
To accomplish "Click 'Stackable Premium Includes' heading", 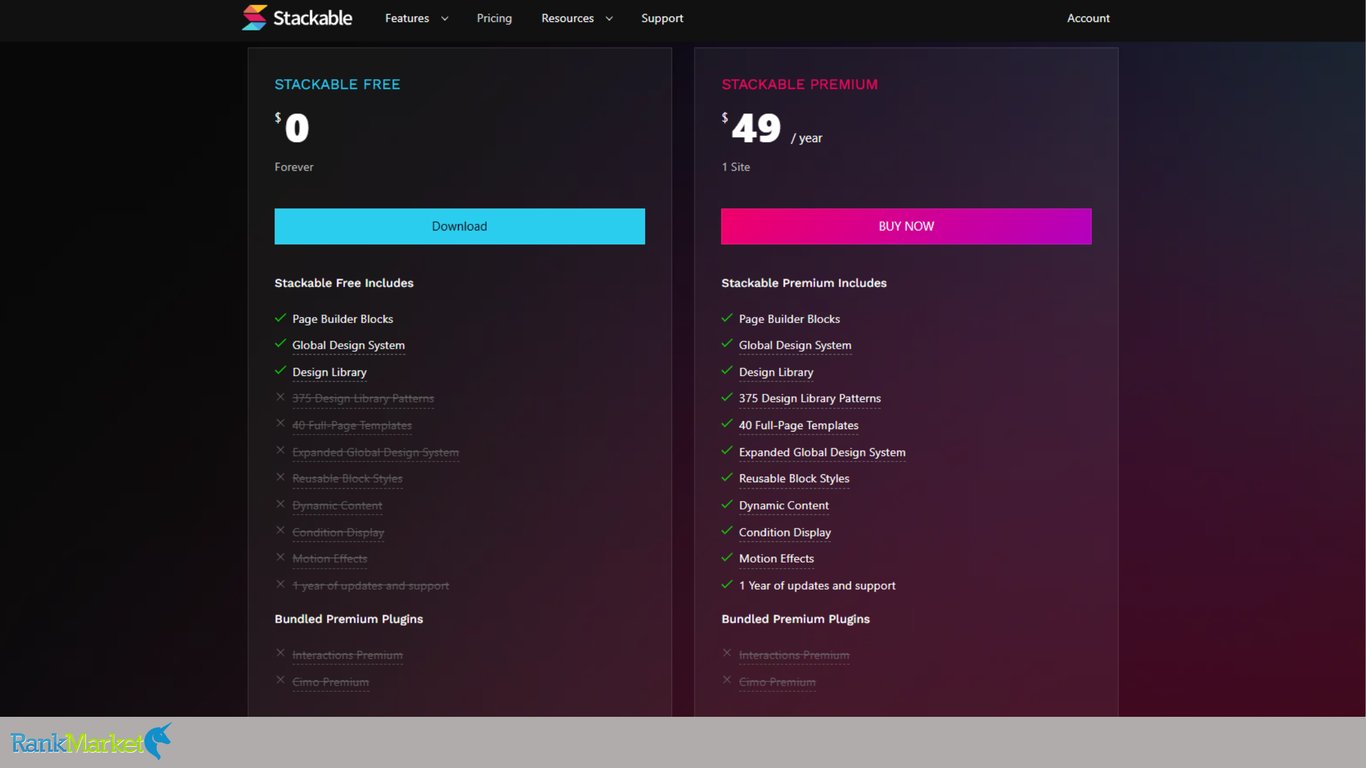I will [x=804, y=283].
